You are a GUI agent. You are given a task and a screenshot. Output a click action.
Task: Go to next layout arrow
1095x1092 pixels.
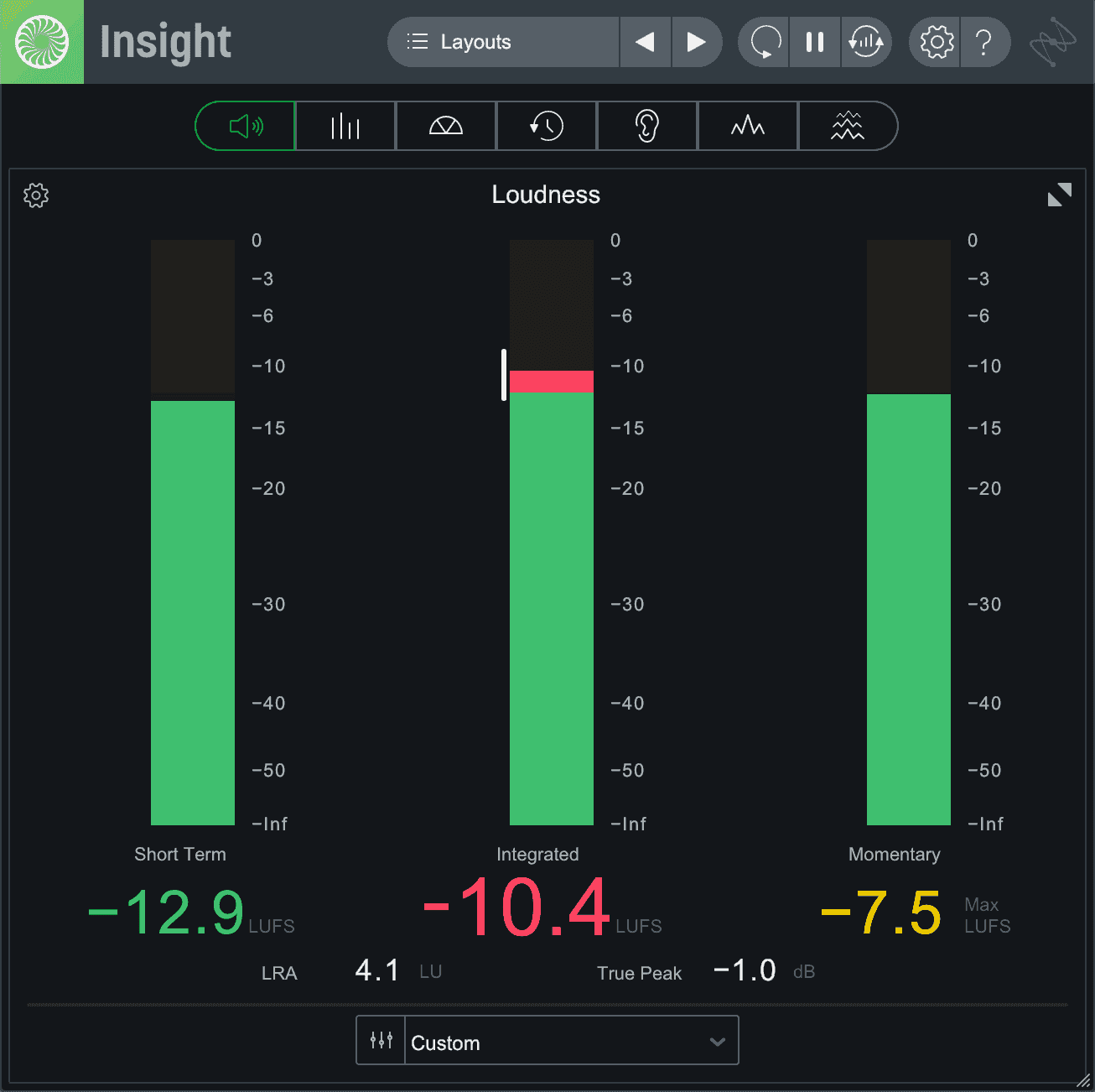tap(697, 42)
